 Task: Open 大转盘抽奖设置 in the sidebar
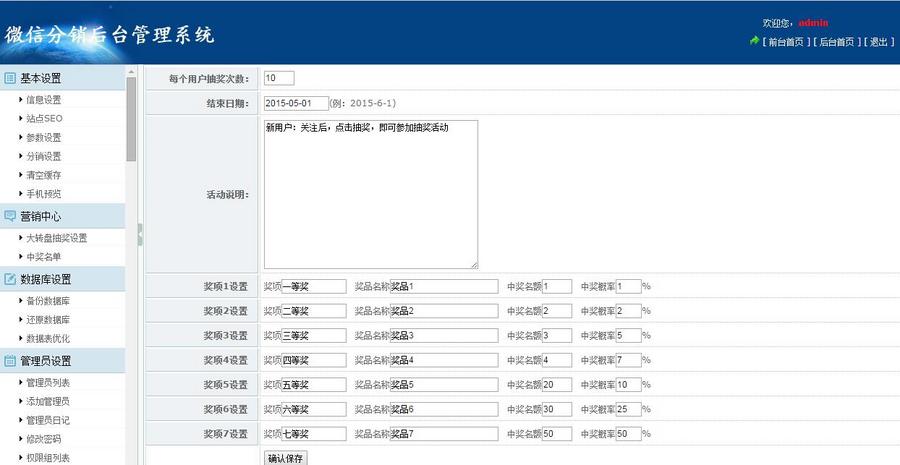click(57, 238)
